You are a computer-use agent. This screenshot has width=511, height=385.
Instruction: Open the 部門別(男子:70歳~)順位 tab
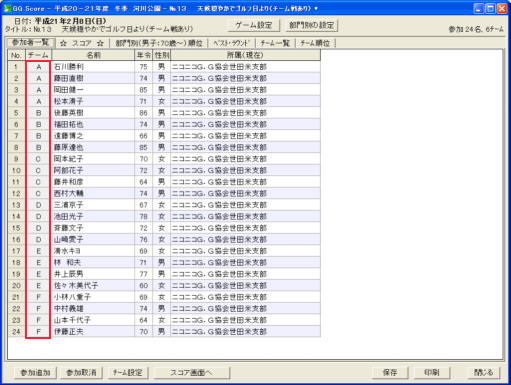(x=159, y=43)
